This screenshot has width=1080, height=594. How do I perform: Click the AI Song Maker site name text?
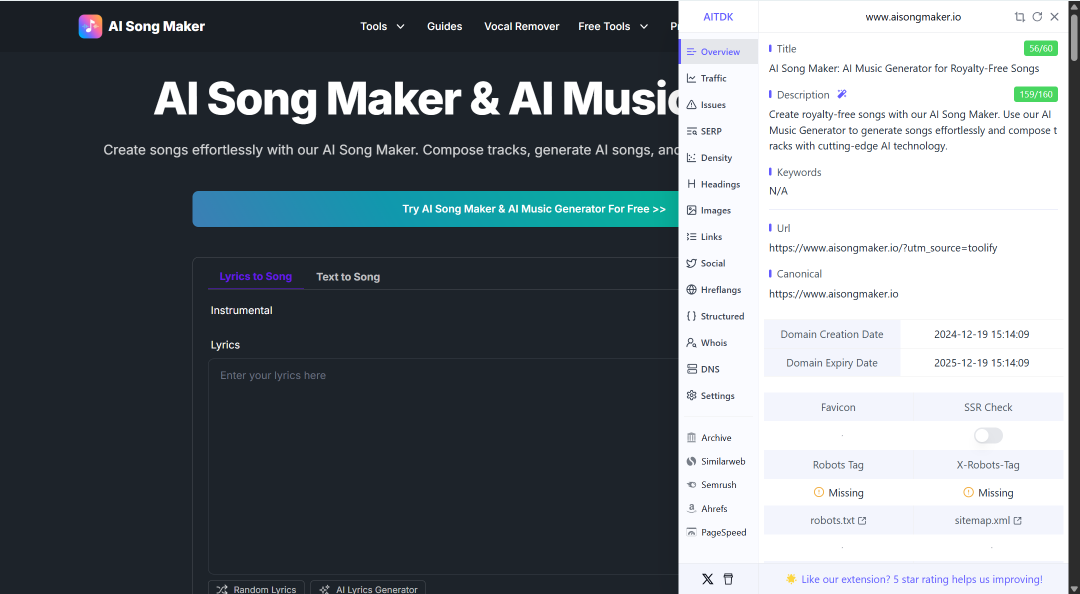(156, 26)
